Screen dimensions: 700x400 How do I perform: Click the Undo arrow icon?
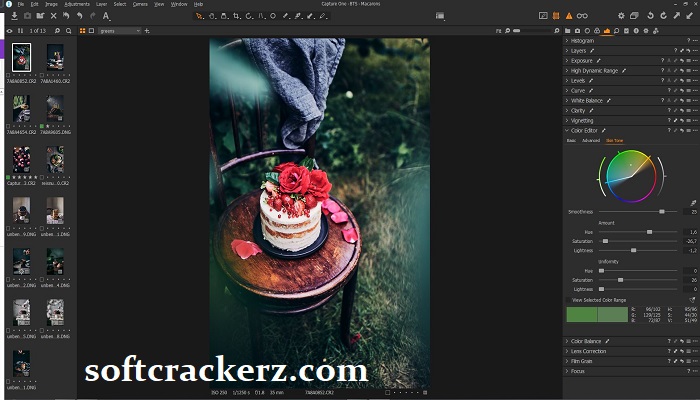tap(79, 16)
